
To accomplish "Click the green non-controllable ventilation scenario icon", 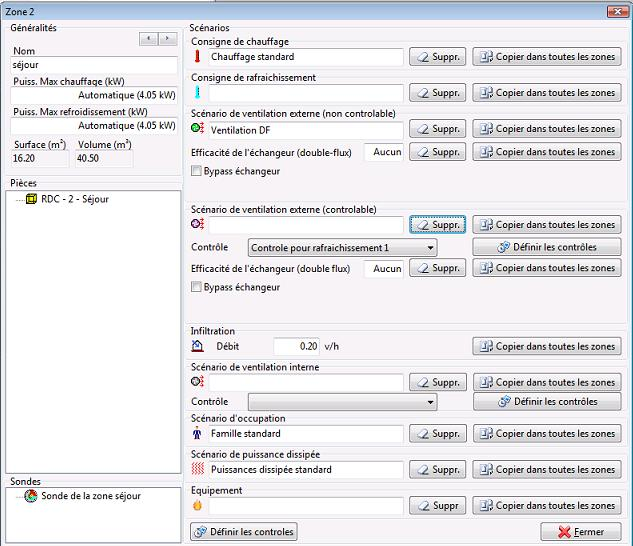I will (x=197, y=129).
